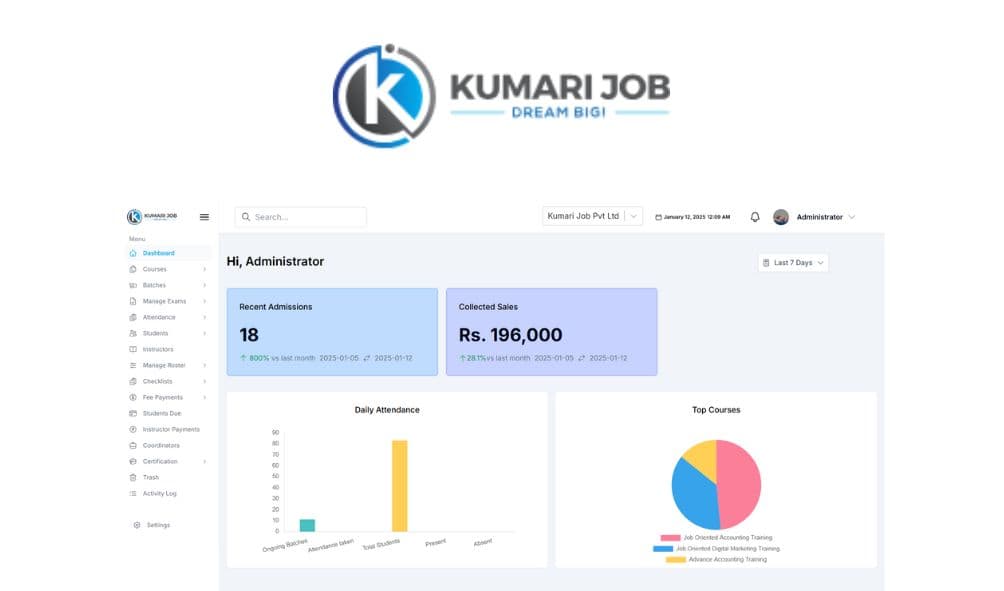Screen dimensions: 1004x591
Task: Click the Administrator avatar picture
Action: [781, 217]
